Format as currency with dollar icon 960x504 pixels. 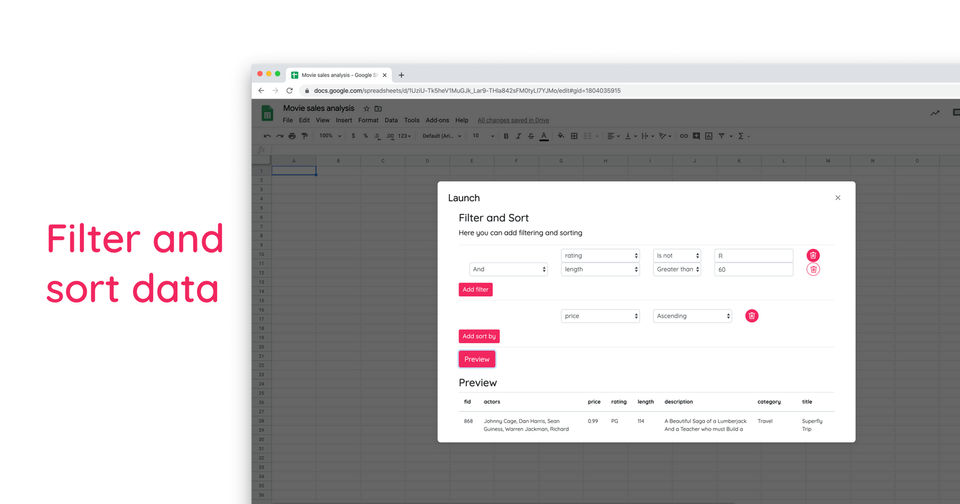point(353,136)
